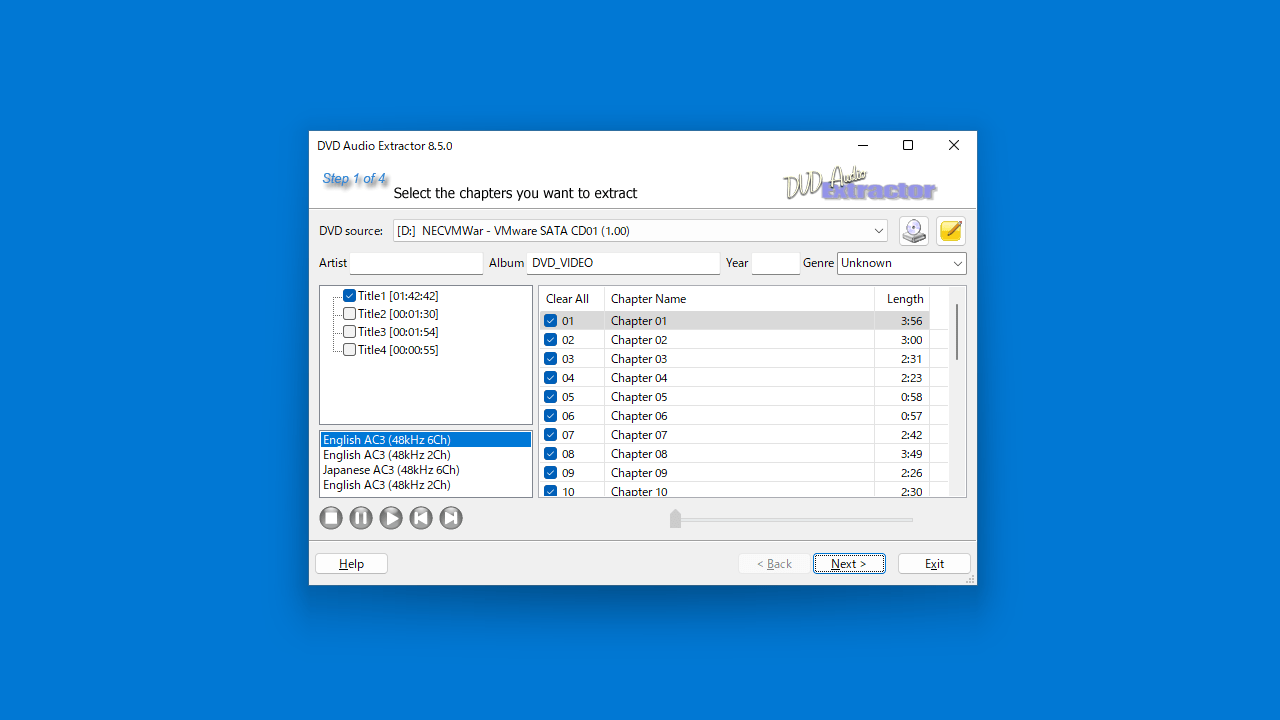
Task: Uncheck chapter 02 checkbox
Action: (x=550, y=340)
